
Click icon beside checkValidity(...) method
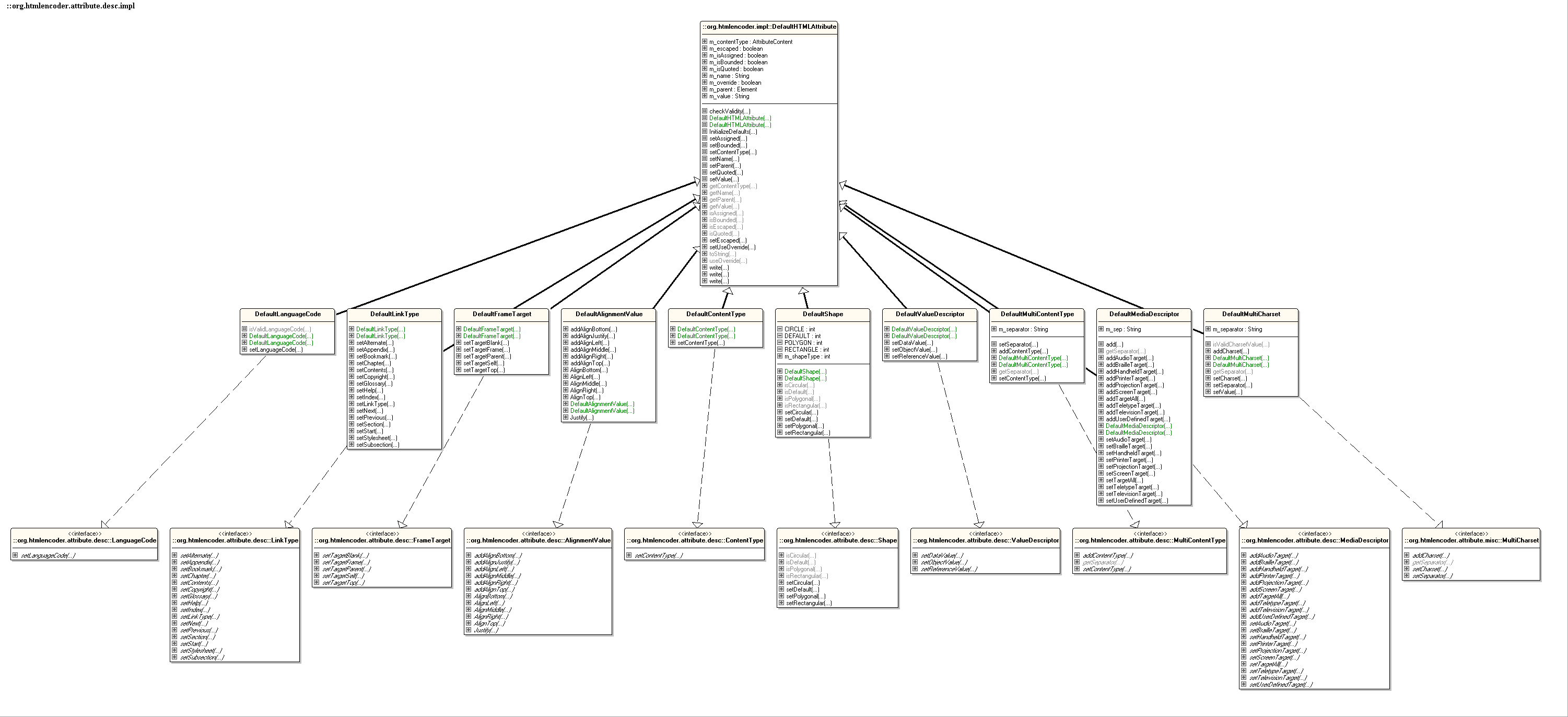click(x=704, y=111)
